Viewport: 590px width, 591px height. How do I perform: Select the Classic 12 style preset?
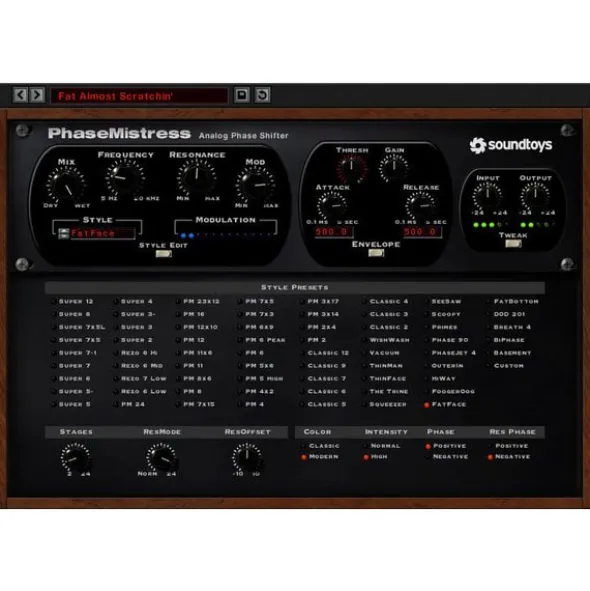[x=325, y=353]
